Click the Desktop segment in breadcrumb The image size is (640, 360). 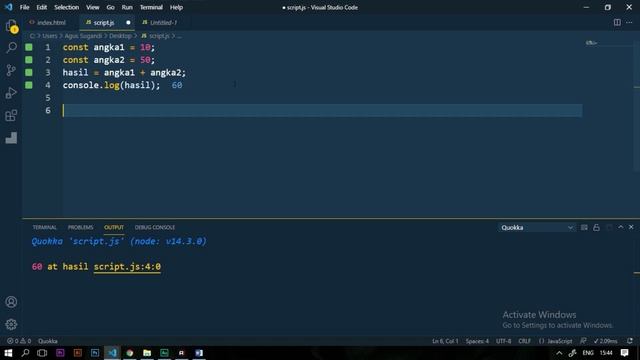pyautogui.click(x=120, y=36)
